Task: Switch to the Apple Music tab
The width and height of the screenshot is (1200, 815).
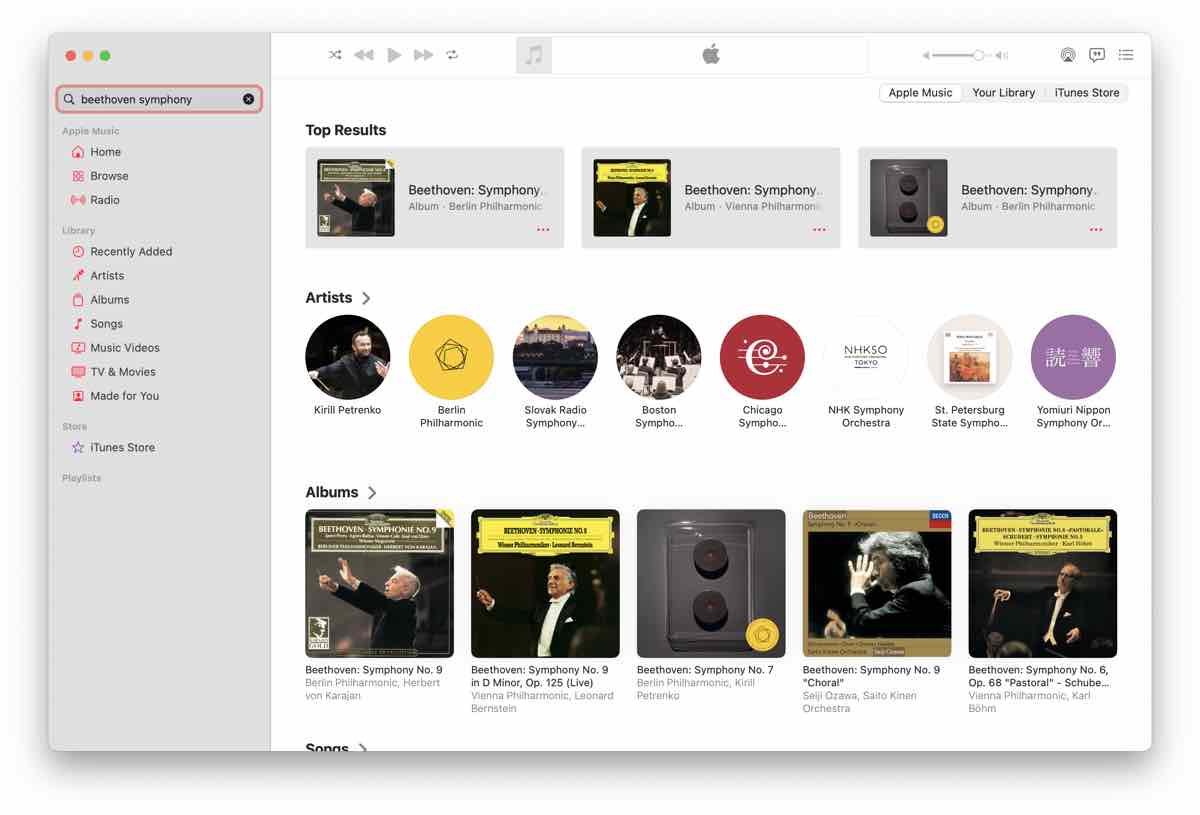Action: 920,93
